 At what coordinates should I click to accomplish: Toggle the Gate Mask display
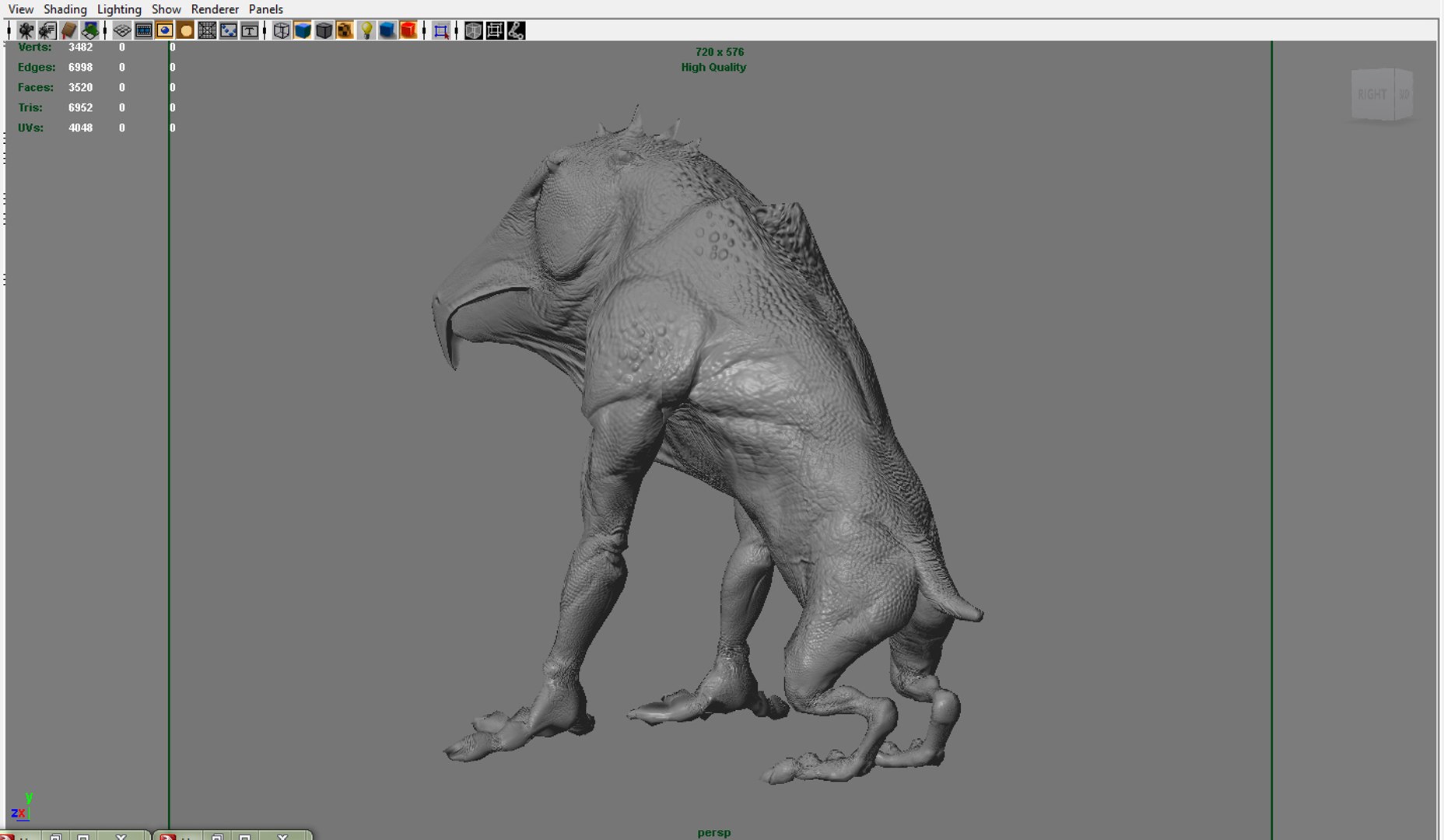pyautogui.click(x=185, y=30)
